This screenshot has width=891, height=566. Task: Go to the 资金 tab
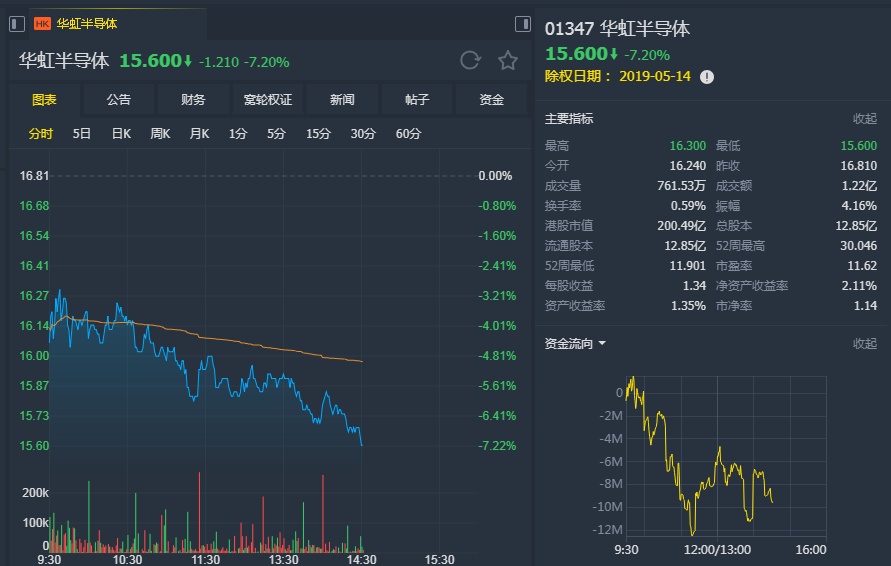491,100
